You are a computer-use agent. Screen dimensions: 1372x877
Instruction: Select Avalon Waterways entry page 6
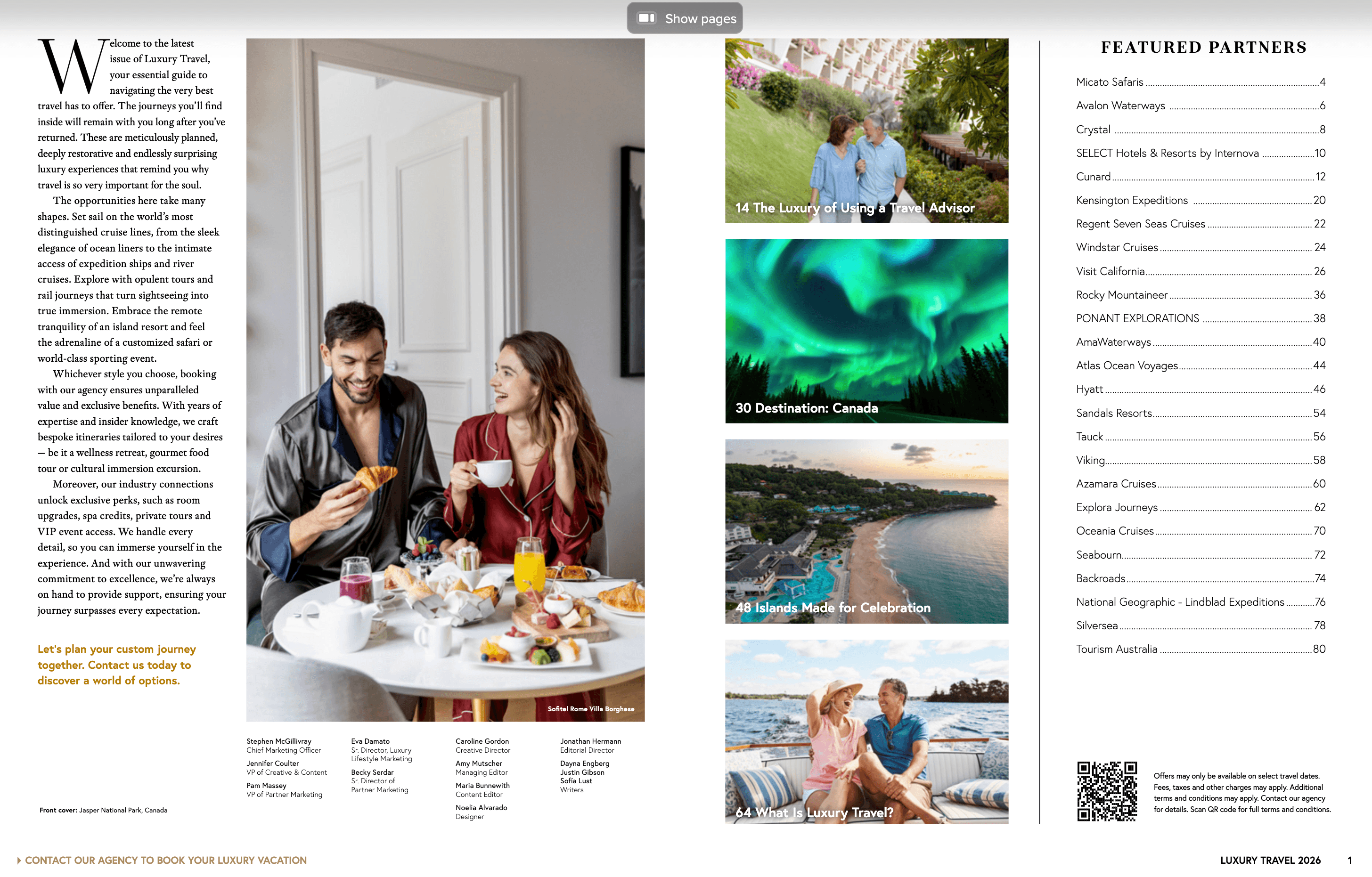point(1200,106)
